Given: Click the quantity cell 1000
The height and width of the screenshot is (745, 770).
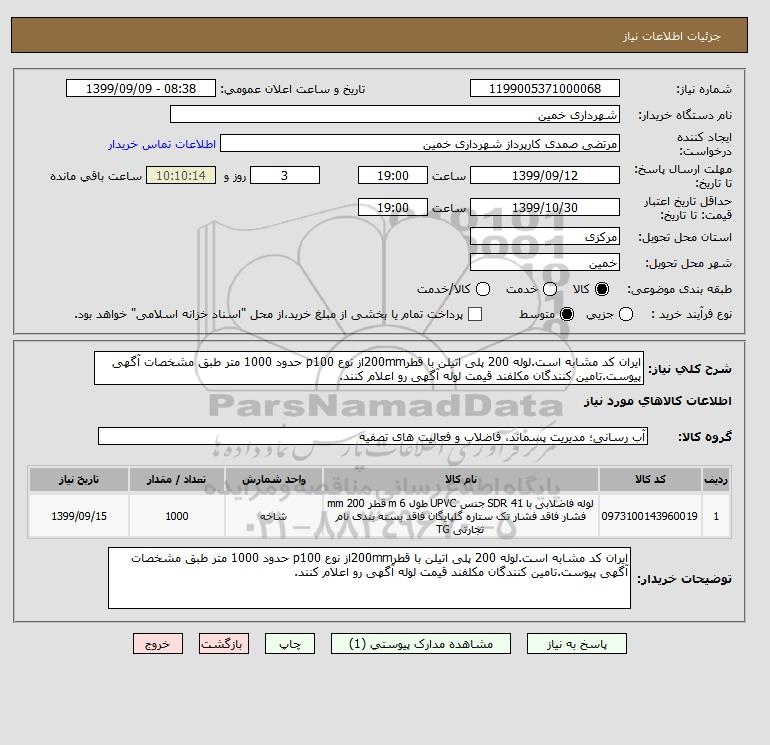Looking at the screenshot, I should [177, 516].
